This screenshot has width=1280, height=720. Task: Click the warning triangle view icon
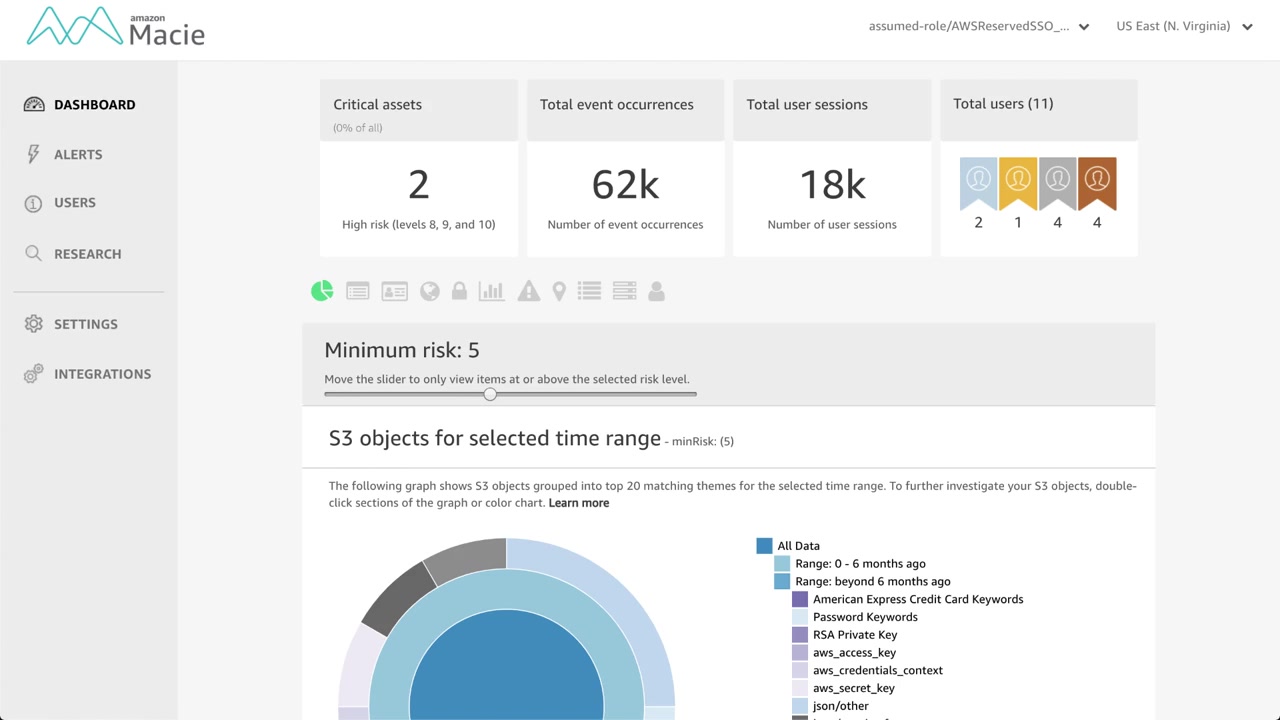point(529,291)
